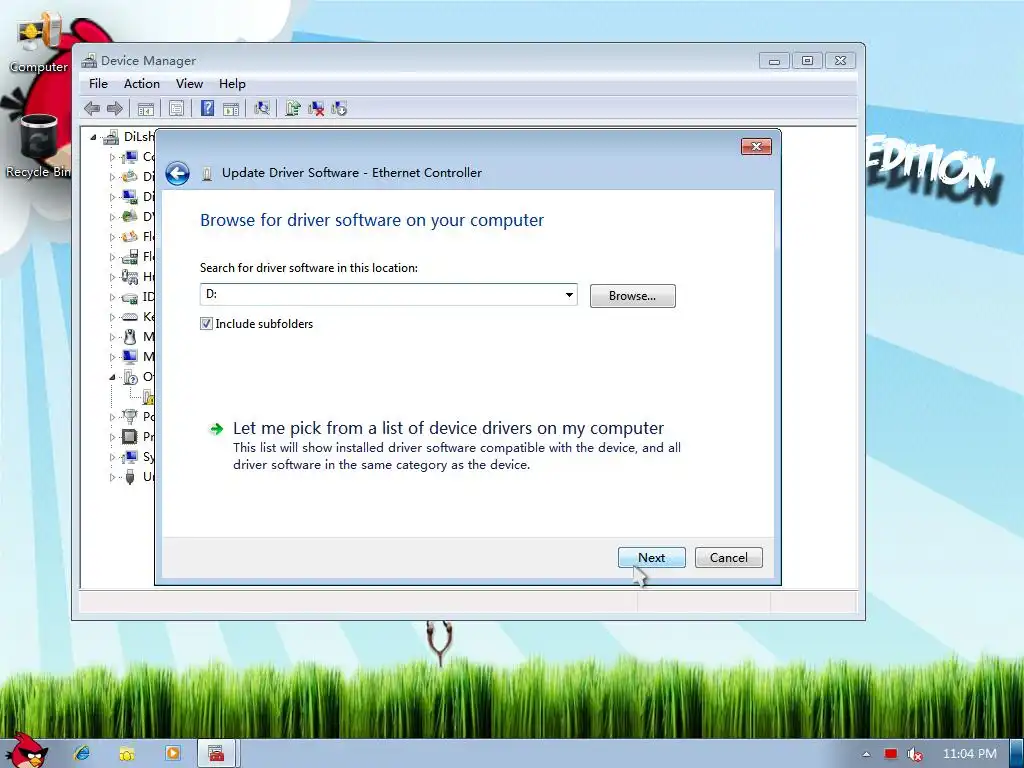
Task: Expand the Co (Computer) tree category
Action: tap(112, 157)
